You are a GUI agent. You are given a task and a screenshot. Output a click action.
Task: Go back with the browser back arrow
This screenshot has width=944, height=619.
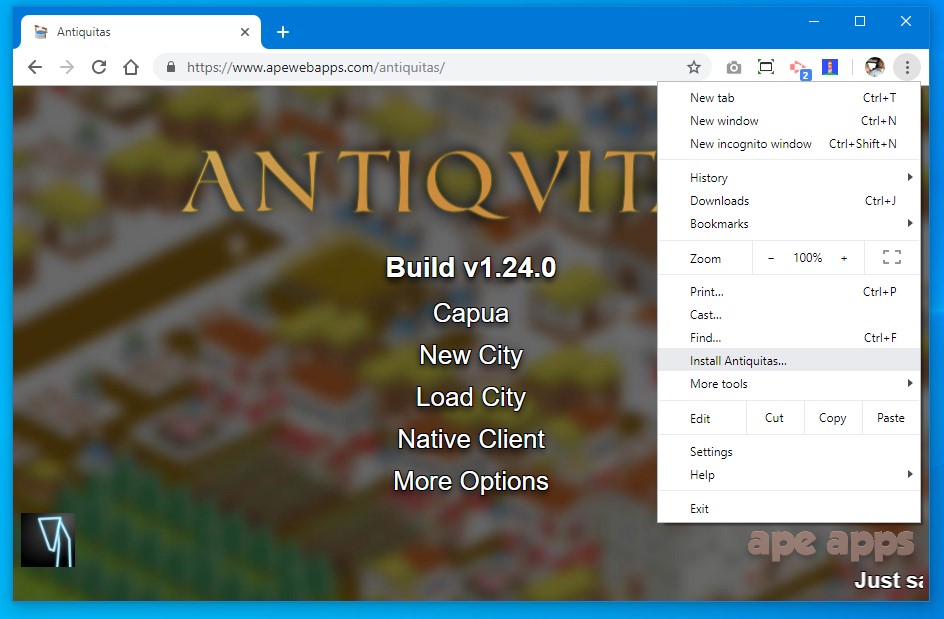coord(35,67)
